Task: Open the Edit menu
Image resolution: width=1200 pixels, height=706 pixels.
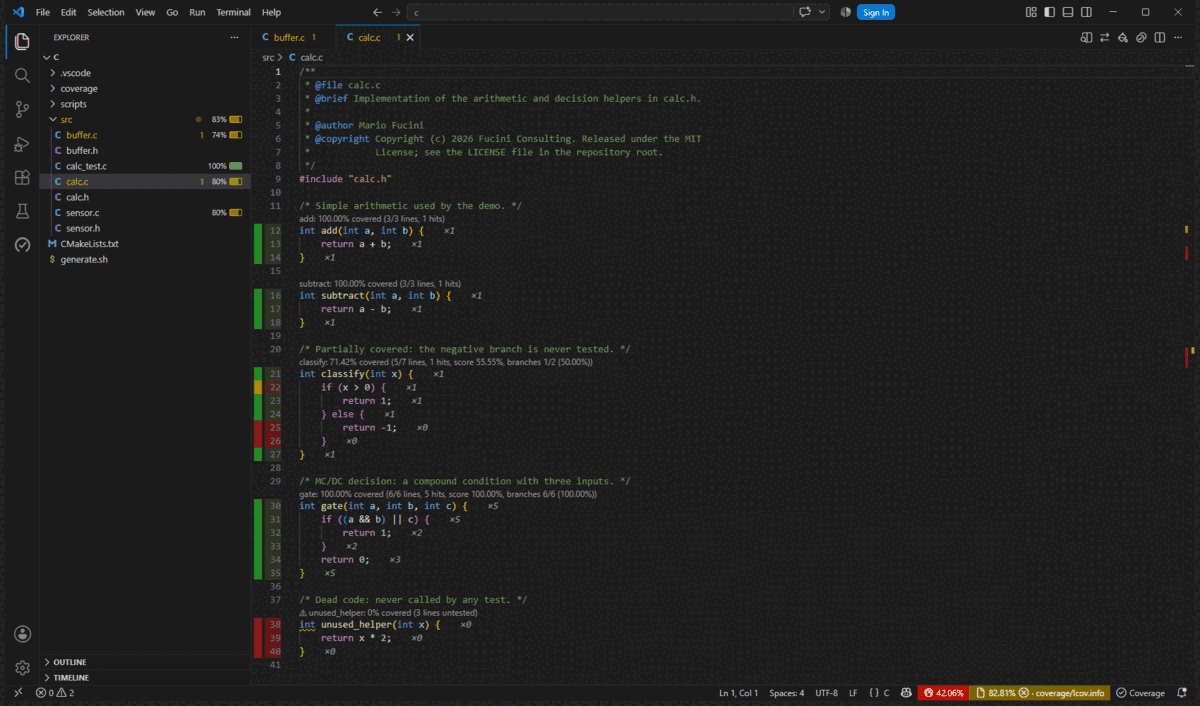Action: 68,12
